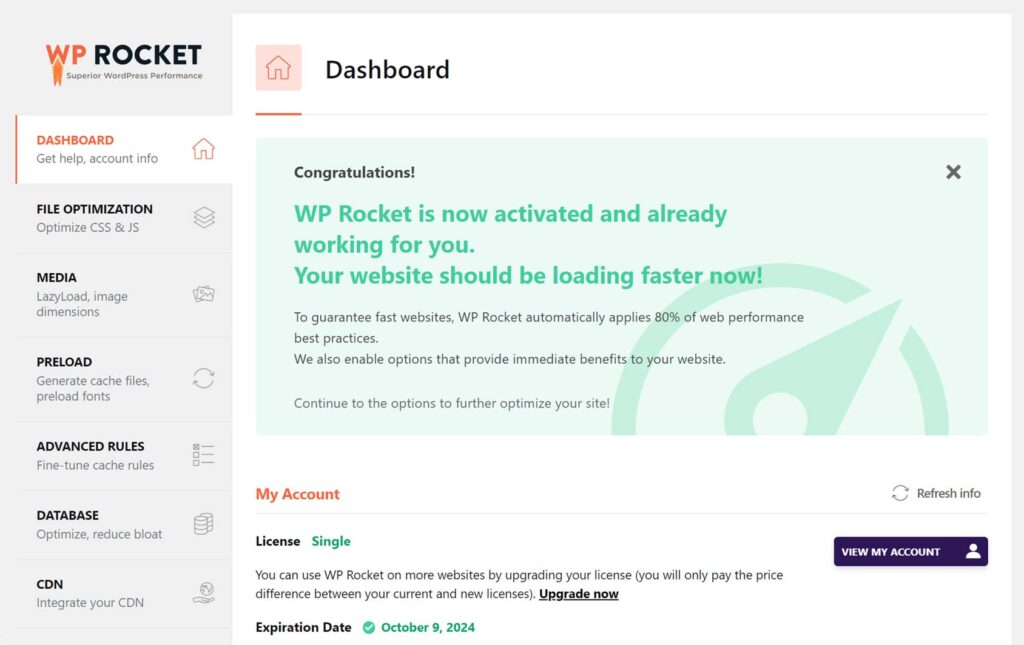The width and height of the screenshot is (1024, 645).
Task: Click the stacked layers icon for File Optimization
Action: [x=204, y=218]
